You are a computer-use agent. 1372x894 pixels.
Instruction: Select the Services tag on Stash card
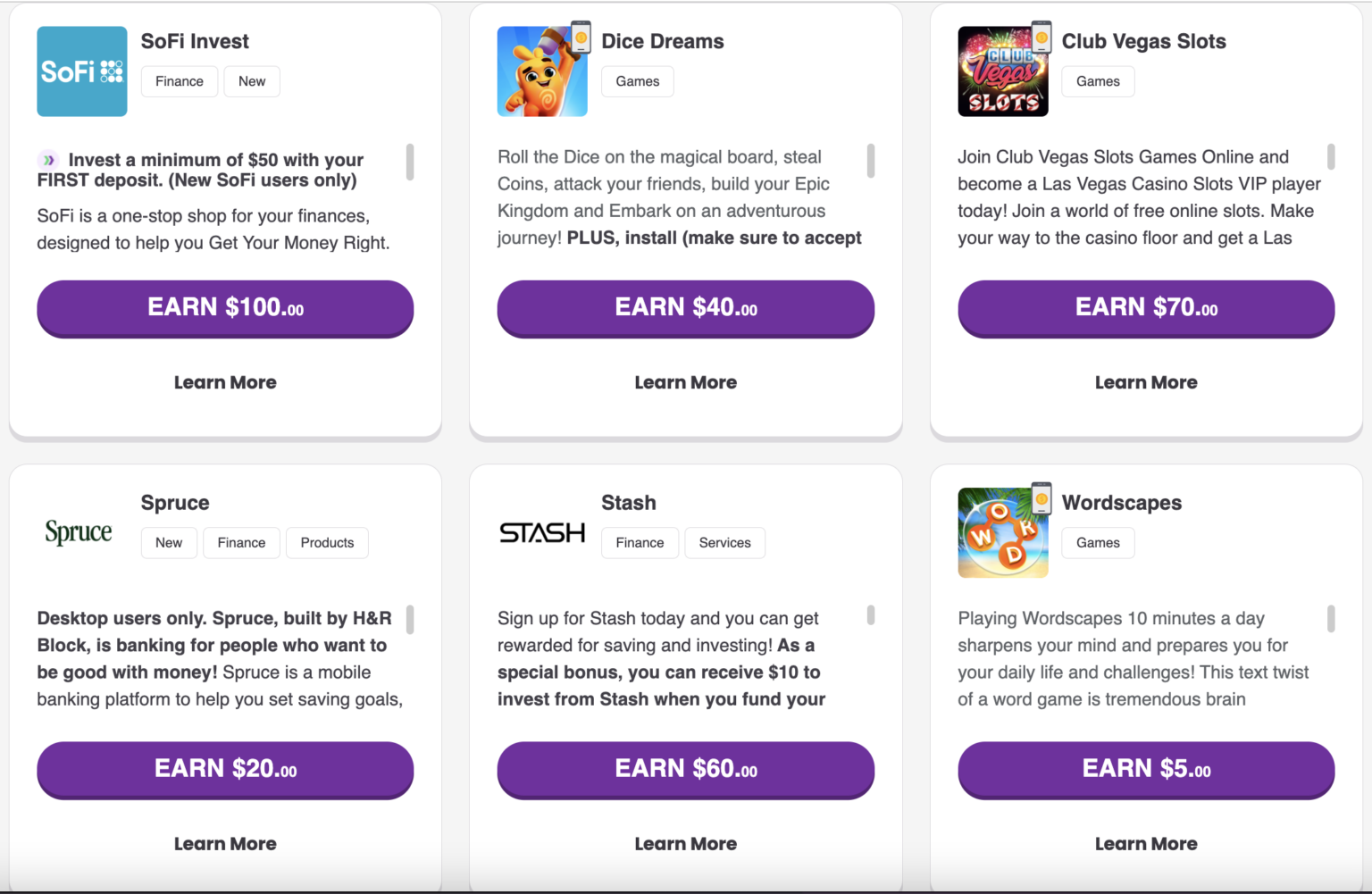coord(724,542)
